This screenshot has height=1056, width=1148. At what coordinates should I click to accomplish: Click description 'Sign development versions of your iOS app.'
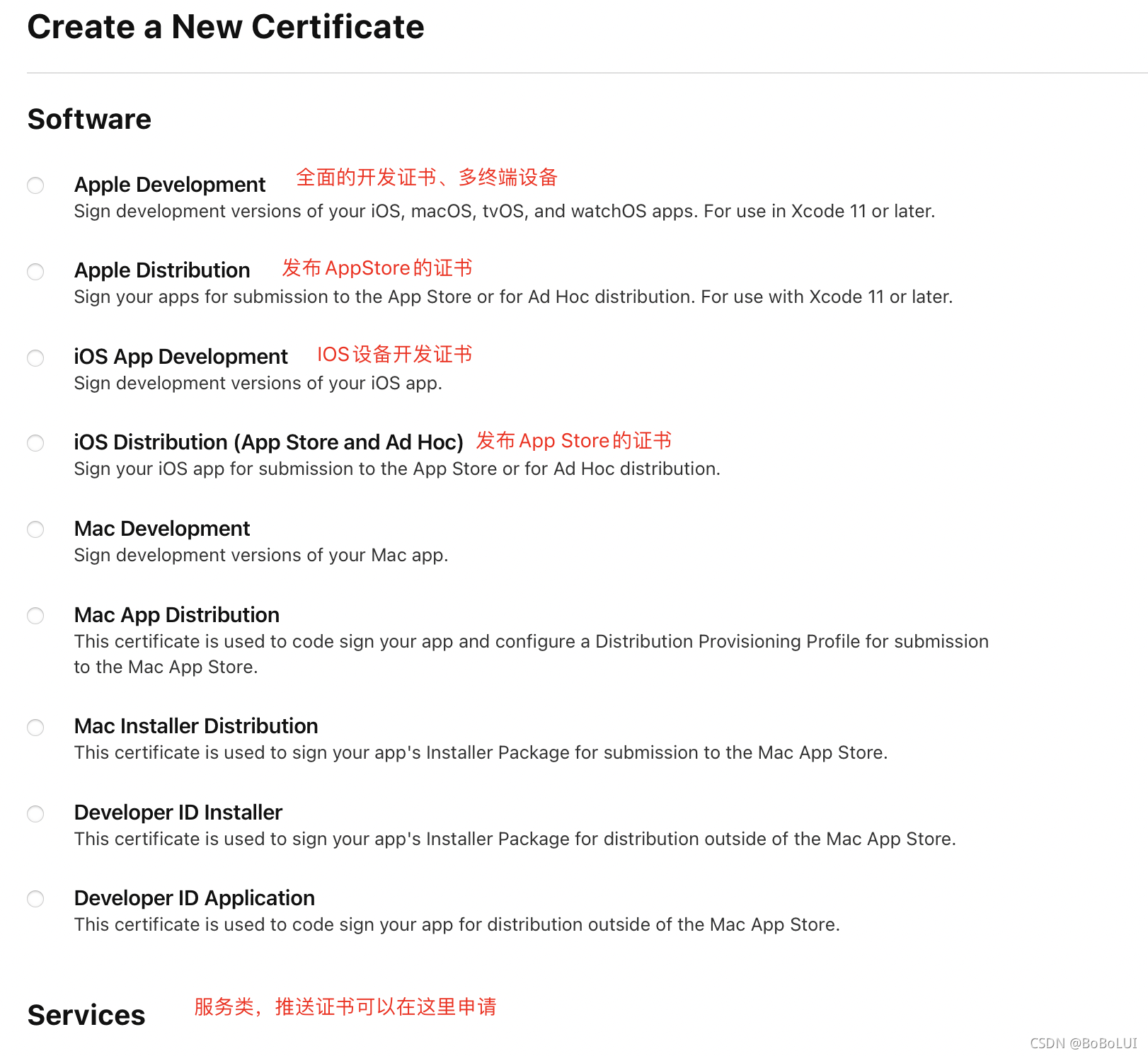point(258,383)
